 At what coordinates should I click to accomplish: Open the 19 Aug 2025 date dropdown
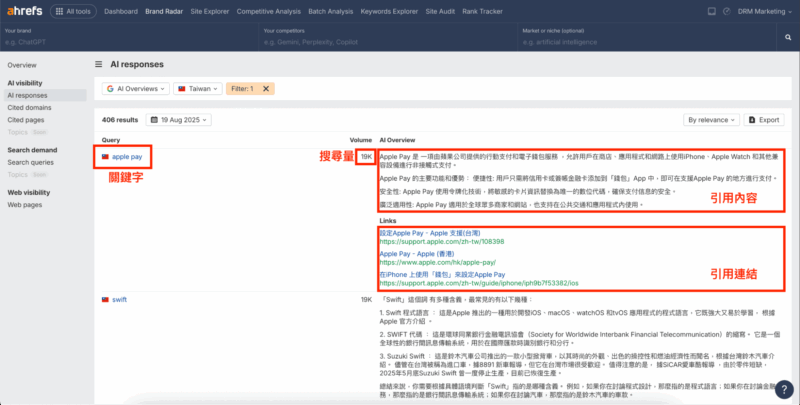pos(179,120)
